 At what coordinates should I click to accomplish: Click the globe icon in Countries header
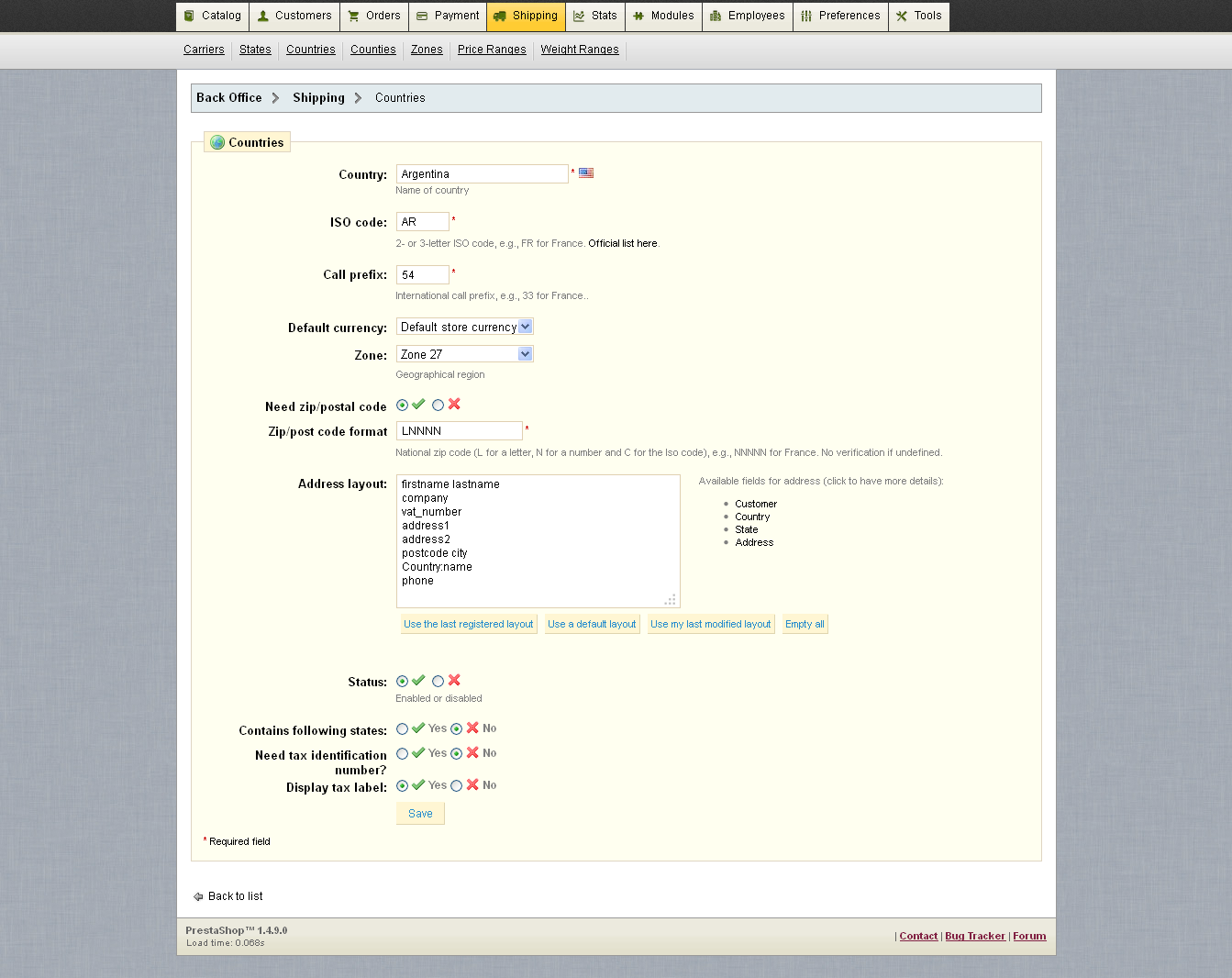tap(217, 142)
